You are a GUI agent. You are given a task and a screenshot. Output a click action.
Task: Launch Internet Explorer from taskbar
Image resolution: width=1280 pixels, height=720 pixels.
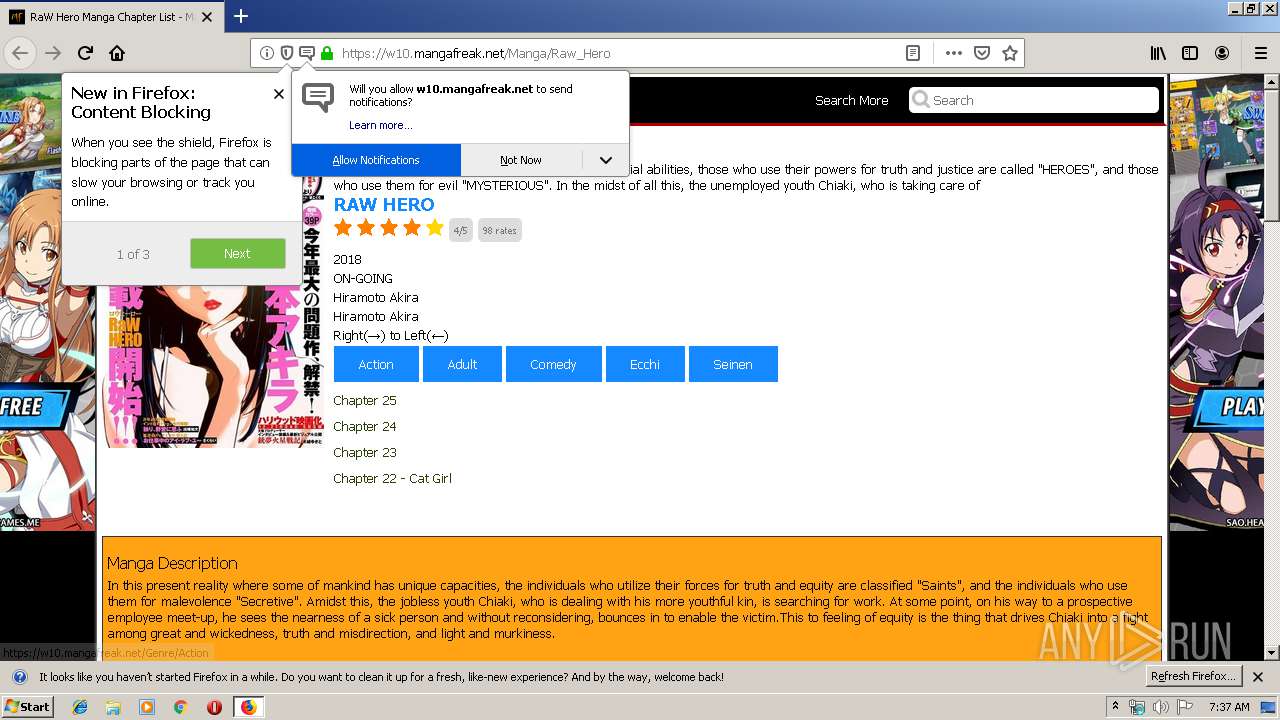point(80,707)
